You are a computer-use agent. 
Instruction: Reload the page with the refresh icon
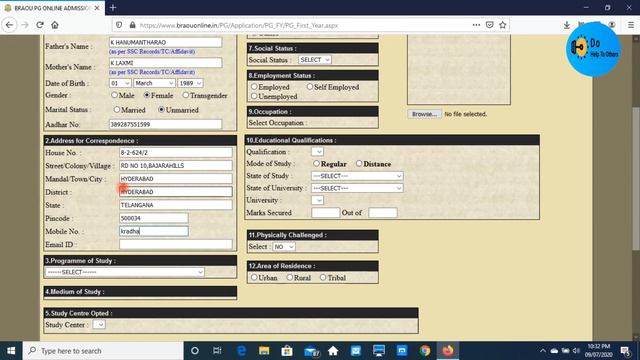pyautogui.click(x=40, y=25)
